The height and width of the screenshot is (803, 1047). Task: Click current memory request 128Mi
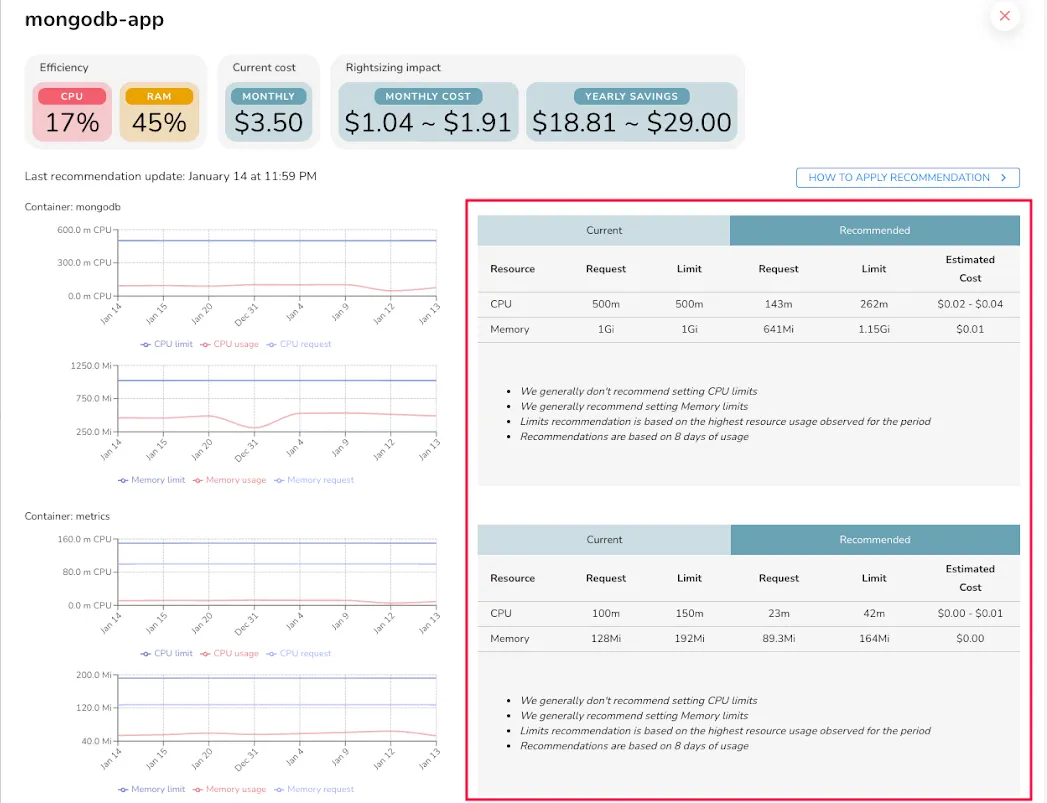coord(606,639)
